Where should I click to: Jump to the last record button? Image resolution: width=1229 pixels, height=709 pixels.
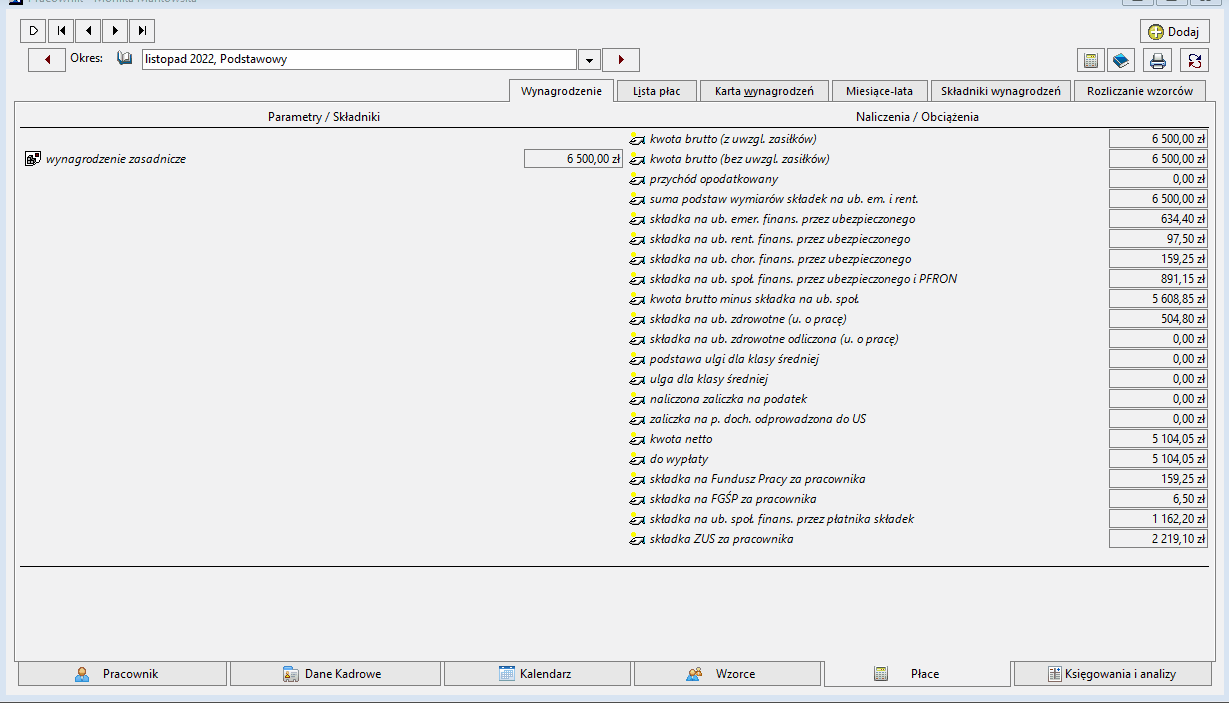pyautogui.click(x=143, y=31)
